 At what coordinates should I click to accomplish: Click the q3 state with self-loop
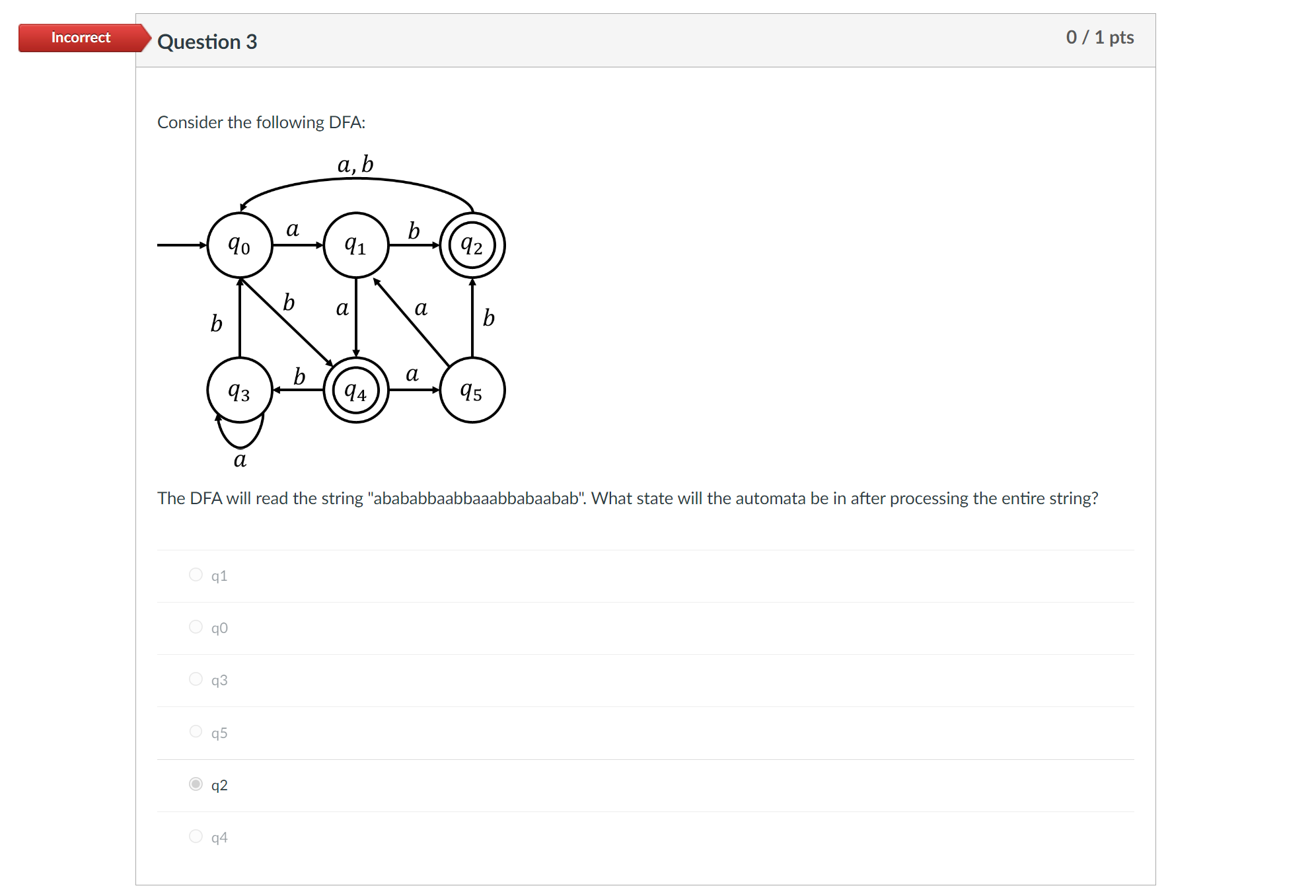click(239, 391)
